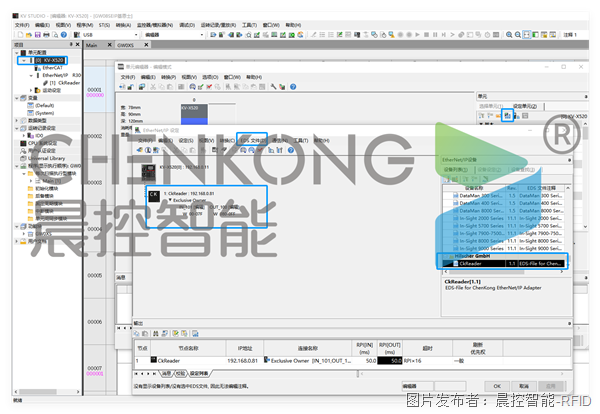Image resolution: width=600 pixels, height=414 pixels.
Task: Click the CK device icon in scan list
Action: pos(154,196)
